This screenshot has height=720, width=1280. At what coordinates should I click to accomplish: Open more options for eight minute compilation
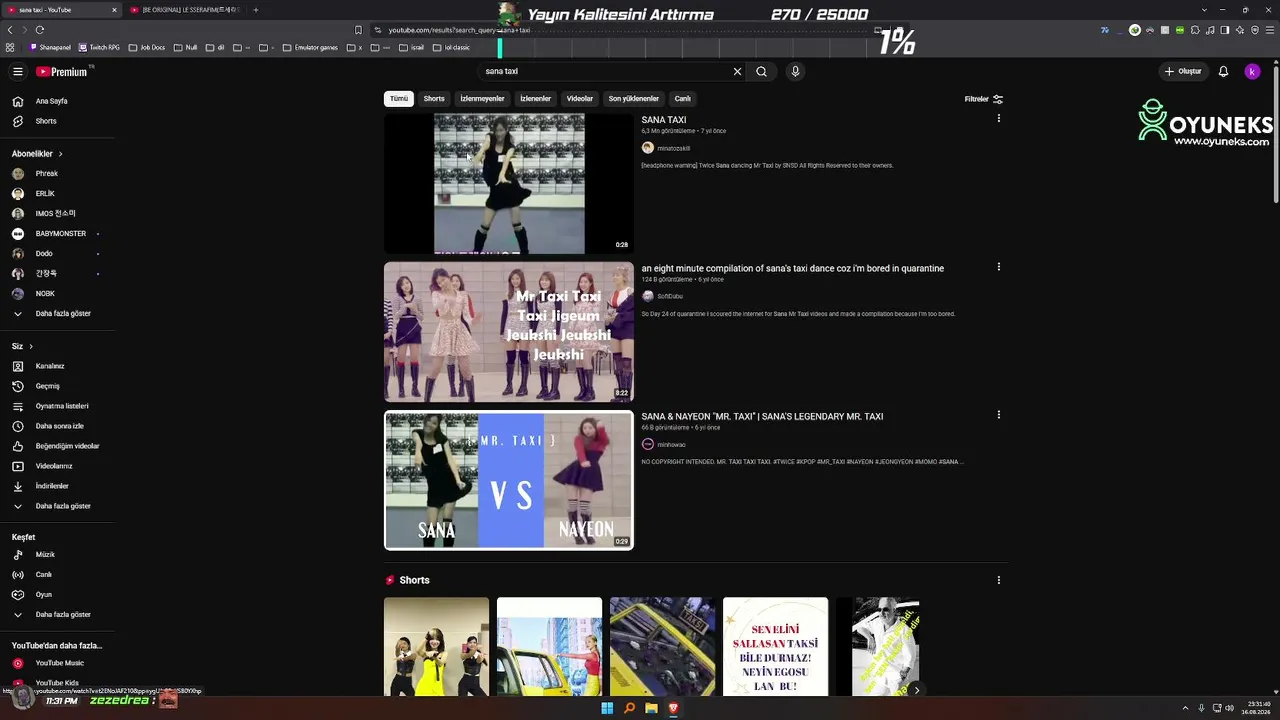[x=998, y=267]
